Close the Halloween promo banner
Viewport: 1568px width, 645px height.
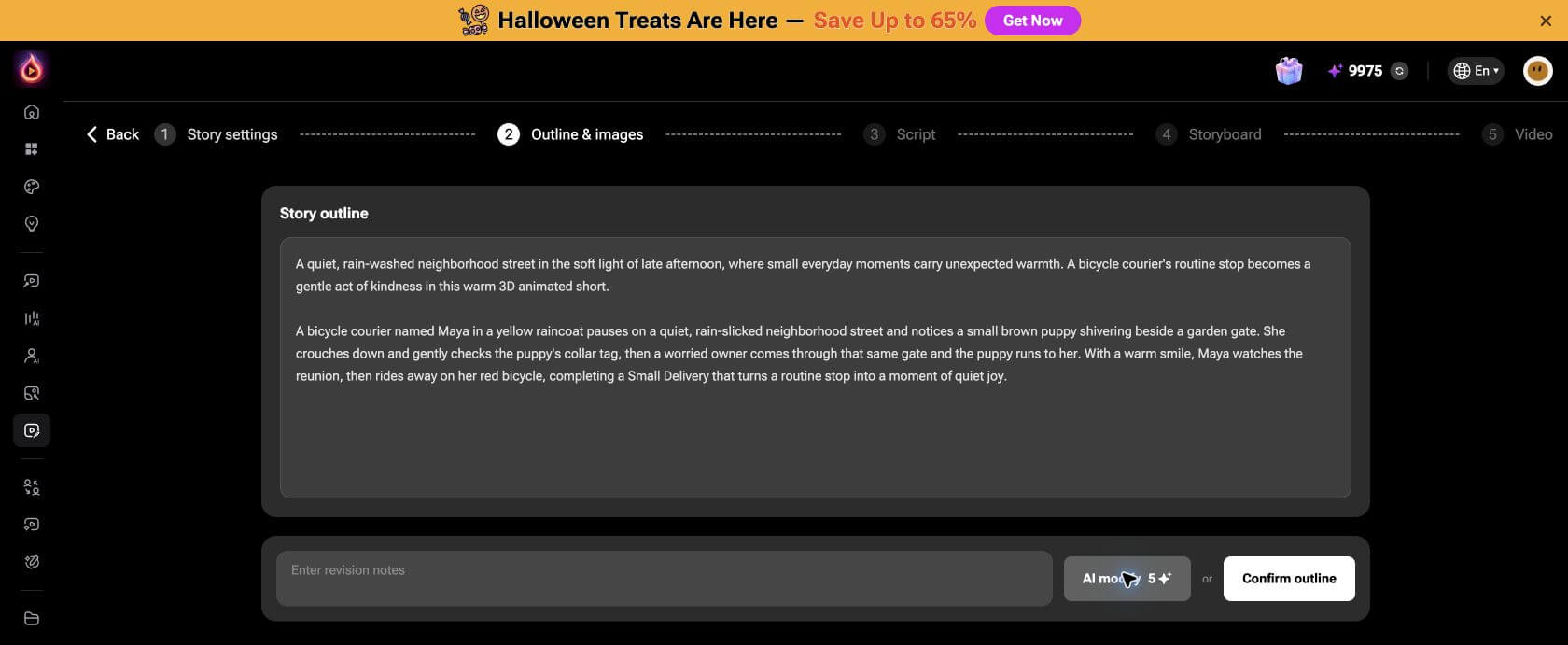pyautogui.click(x=1546, y=21)
